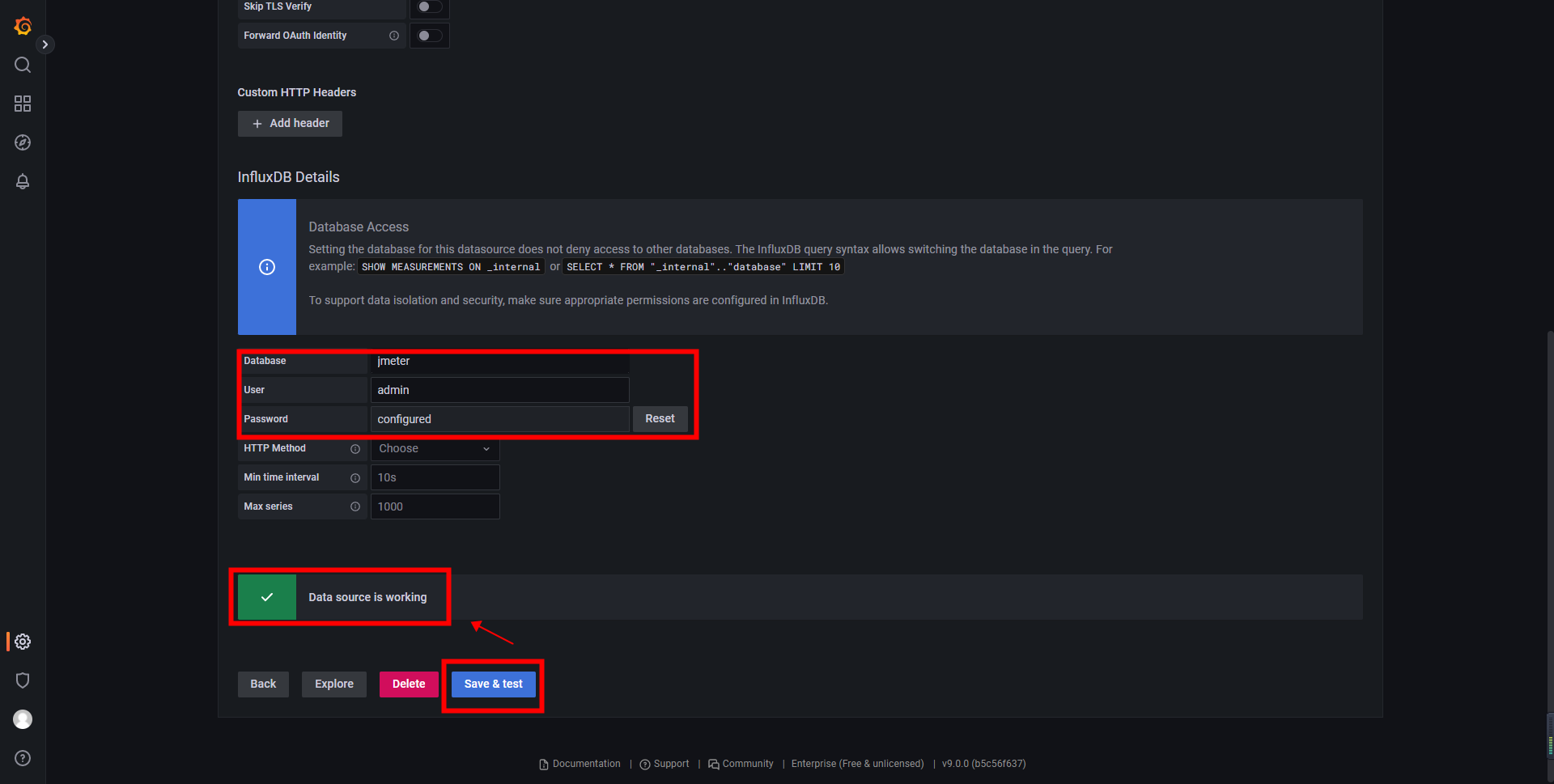Screen dimensions: 1554x784
Task: Delete this data source
Action: [x=409, y=684]
